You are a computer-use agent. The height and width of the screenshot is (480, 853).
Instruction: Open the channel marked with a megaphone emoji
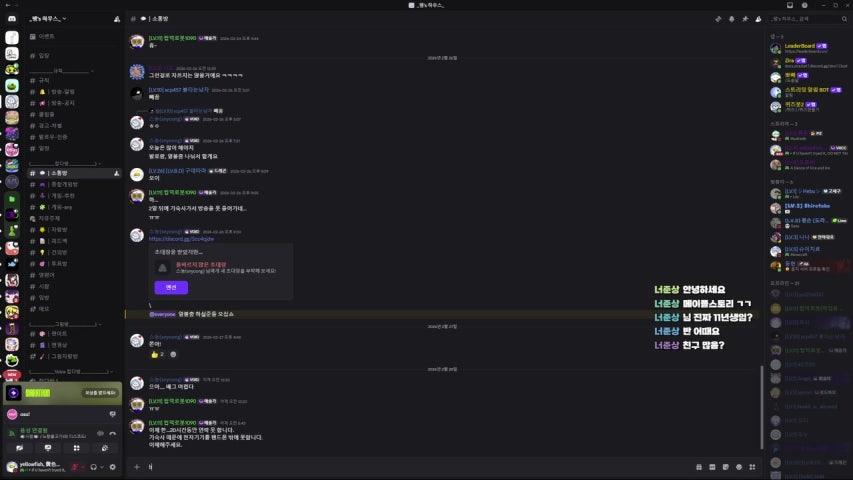tap(74, 103)
